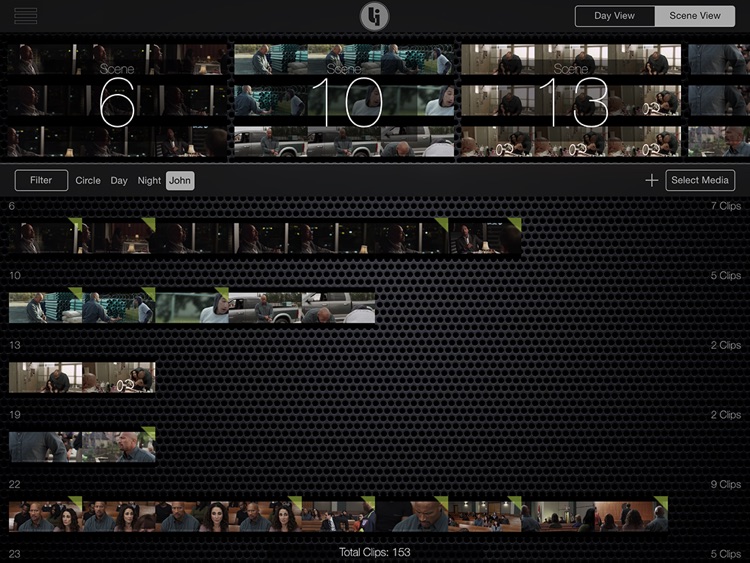Image resolution: width=750 pixels, height=563 pixels.
Task: Select second clip in scene 19 row
Action: 119,447
